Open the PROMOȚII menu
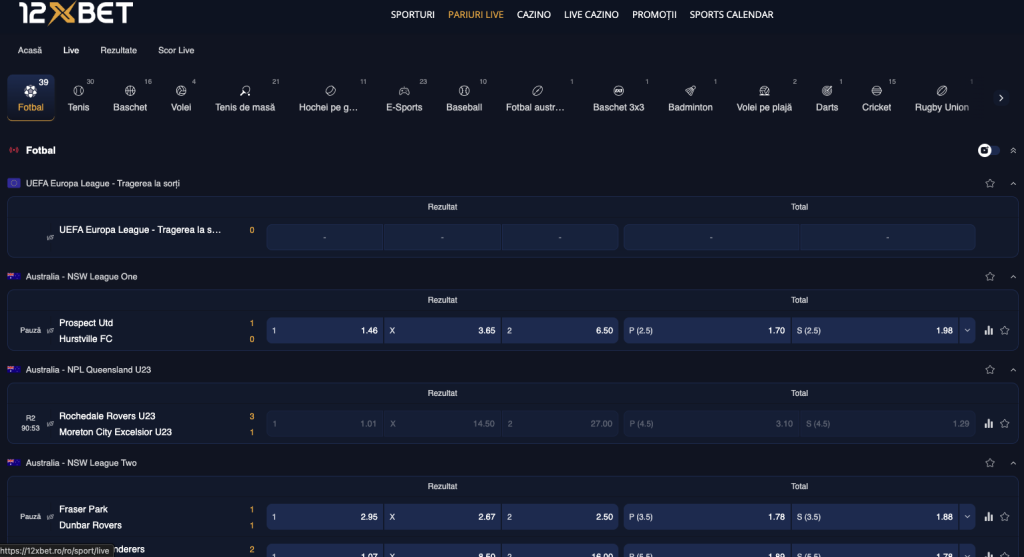The height and width of the screenshot is (557, 1024). (654, 14)
